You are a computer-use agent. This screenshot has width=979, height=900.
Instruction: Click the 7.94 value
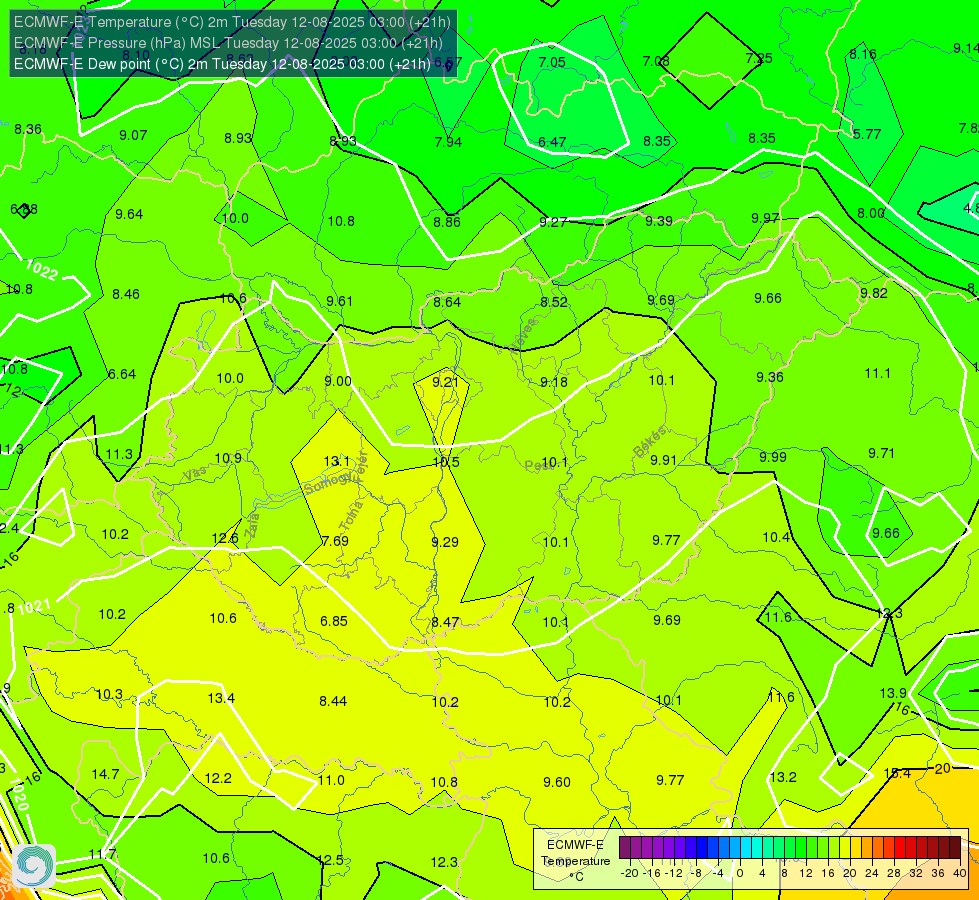coord(448,142)
